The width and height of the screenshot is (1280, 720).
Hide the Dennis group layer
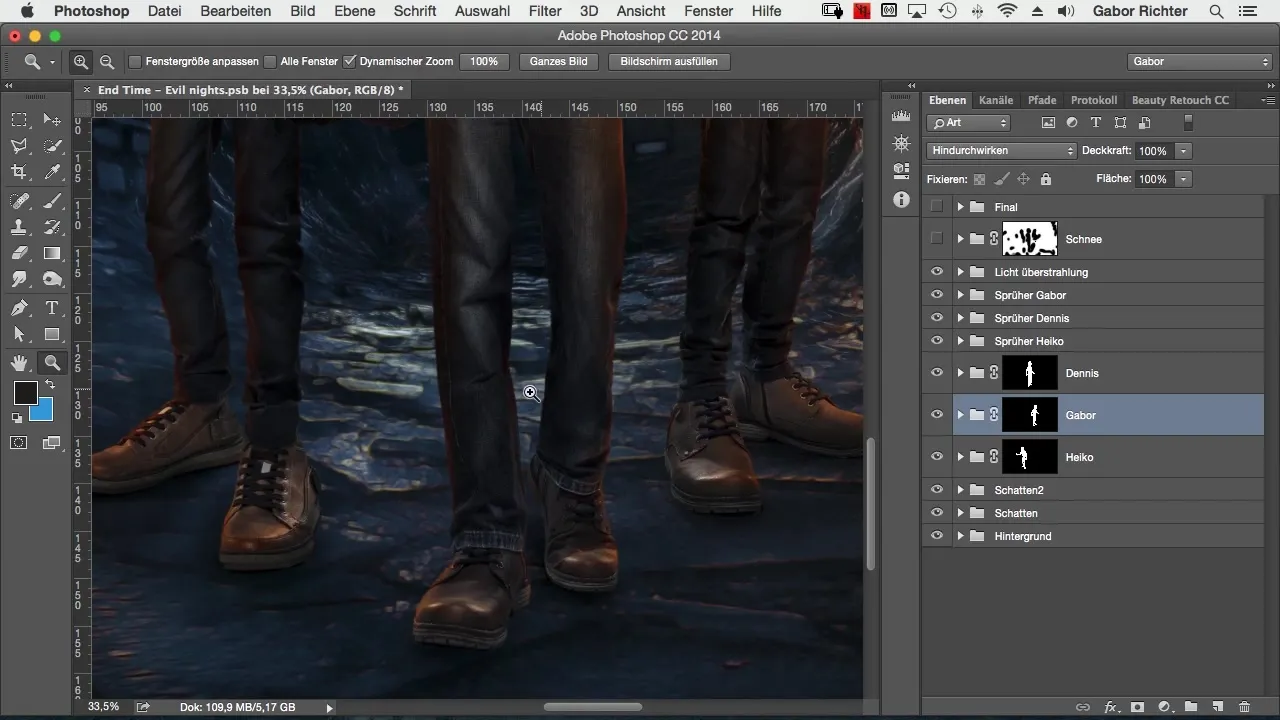pos(937,373)
